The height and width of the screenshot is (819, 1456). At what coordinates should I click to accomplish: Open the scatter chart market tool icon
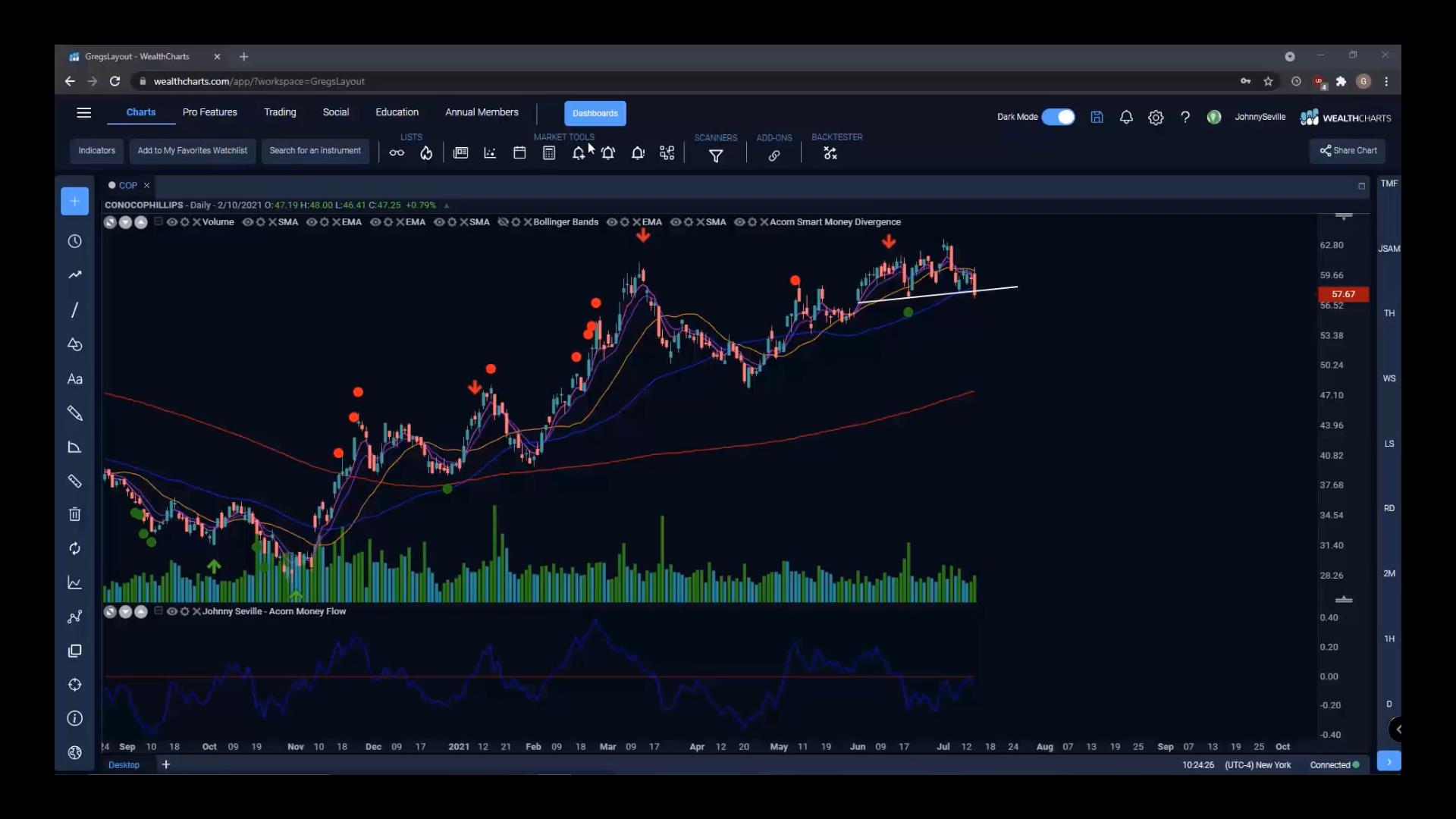(490, 153)
